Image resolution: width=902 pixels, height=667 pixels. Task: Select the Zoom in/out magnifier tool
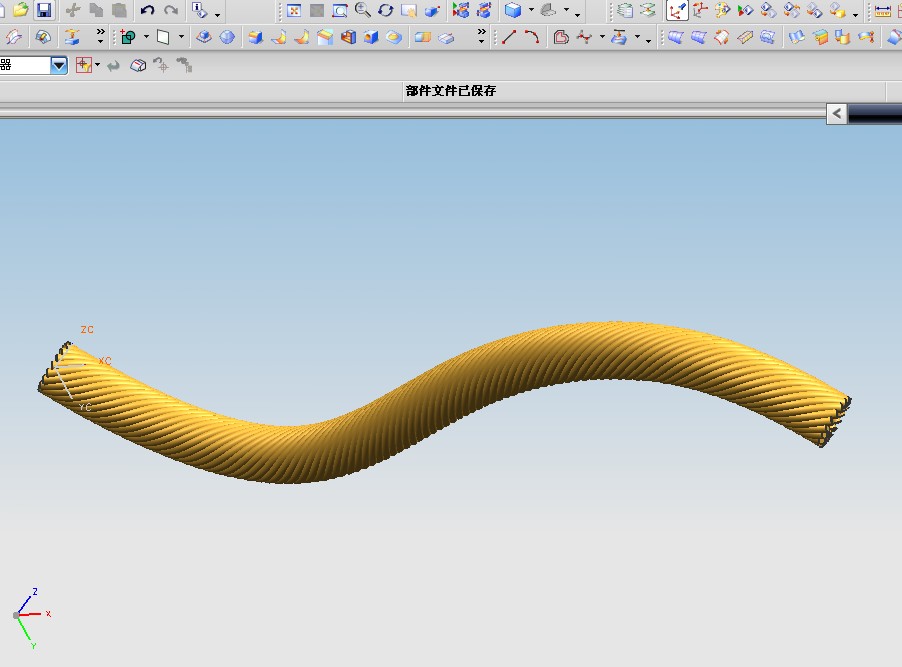tap(362, 10)
